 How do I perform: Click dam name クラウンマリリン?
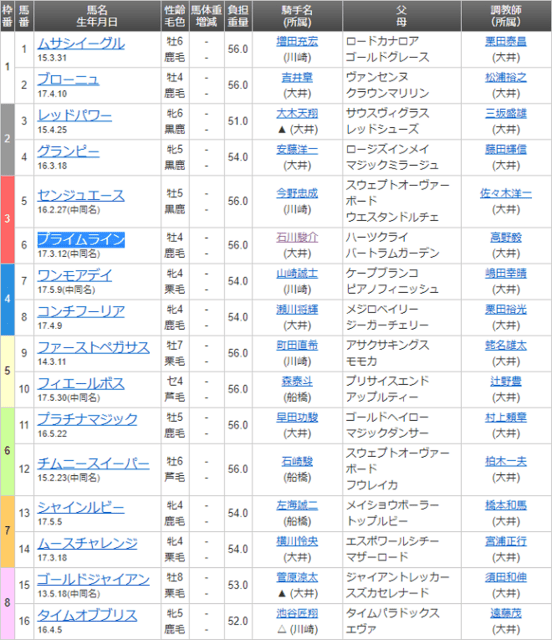click(x=387, y=93)
